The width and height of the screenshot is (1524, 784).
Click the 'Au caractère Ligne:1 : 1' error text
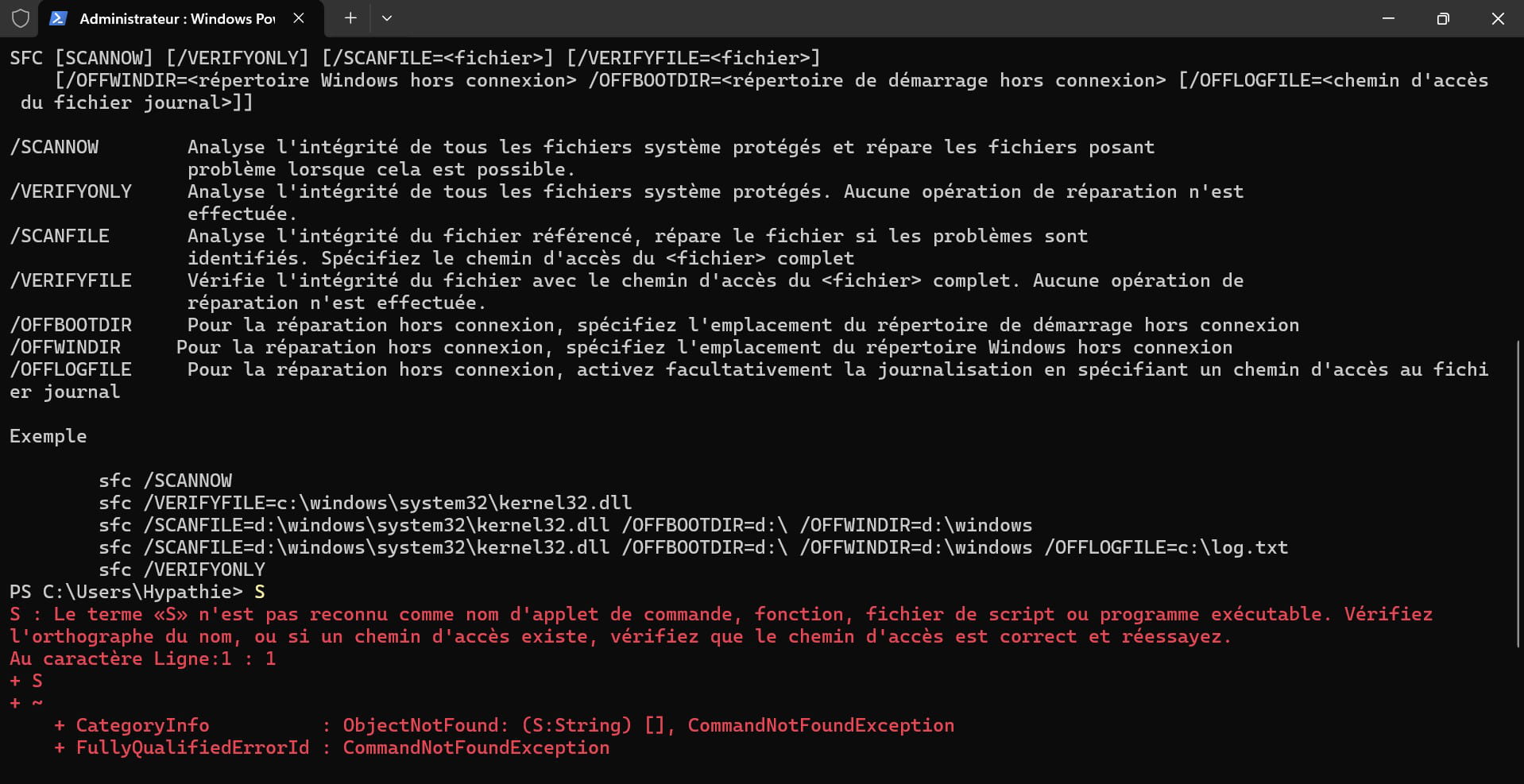tap(142, 658)
